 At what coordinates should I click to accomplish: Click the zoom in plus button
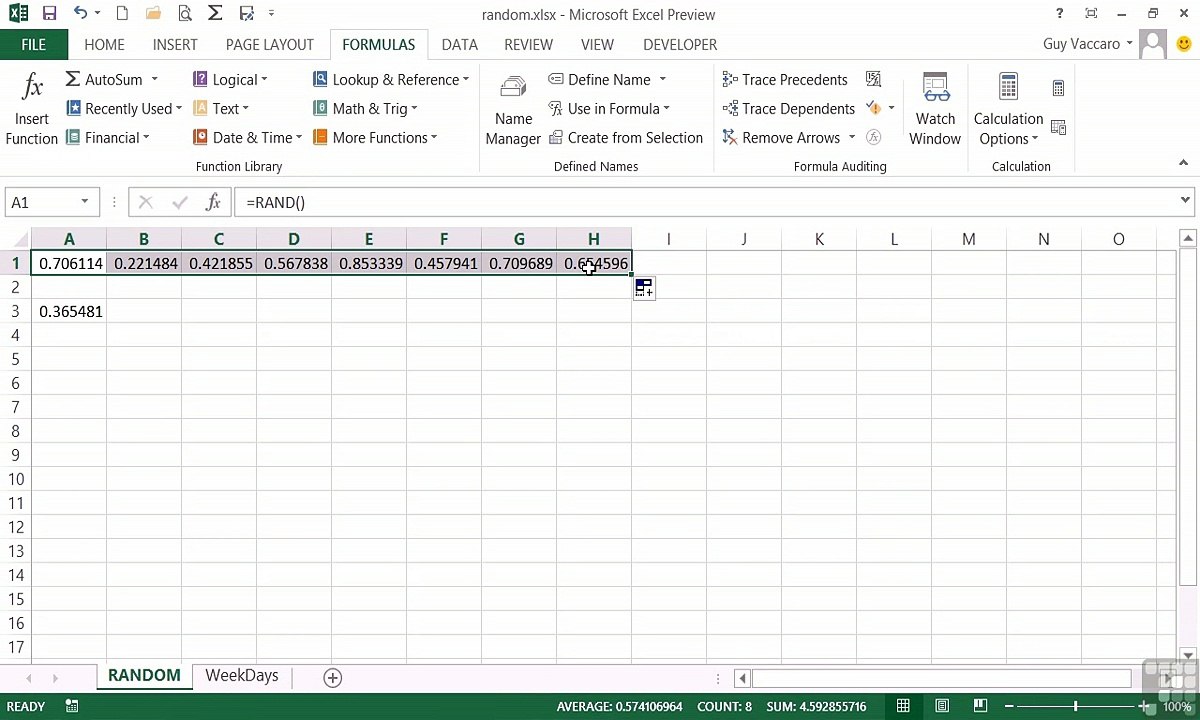point(1144,706)
